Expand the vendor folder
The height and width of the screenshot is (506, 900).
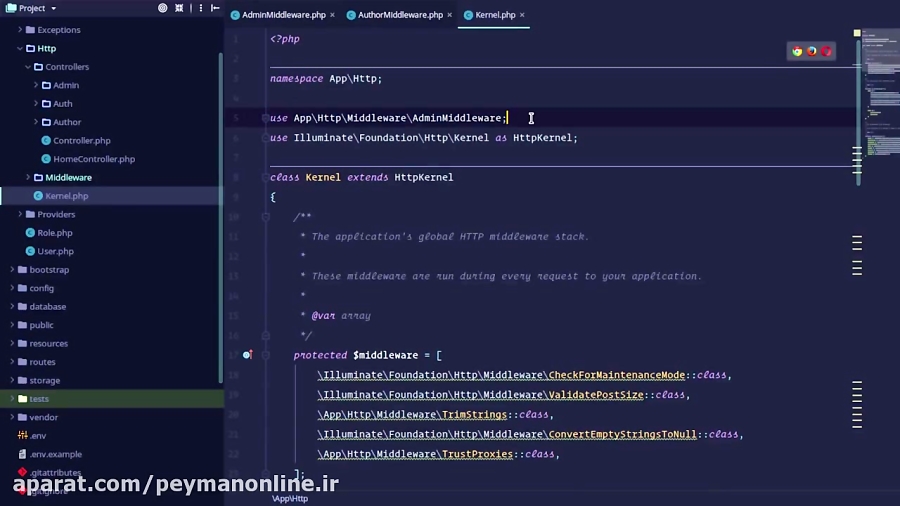point(12,417)
